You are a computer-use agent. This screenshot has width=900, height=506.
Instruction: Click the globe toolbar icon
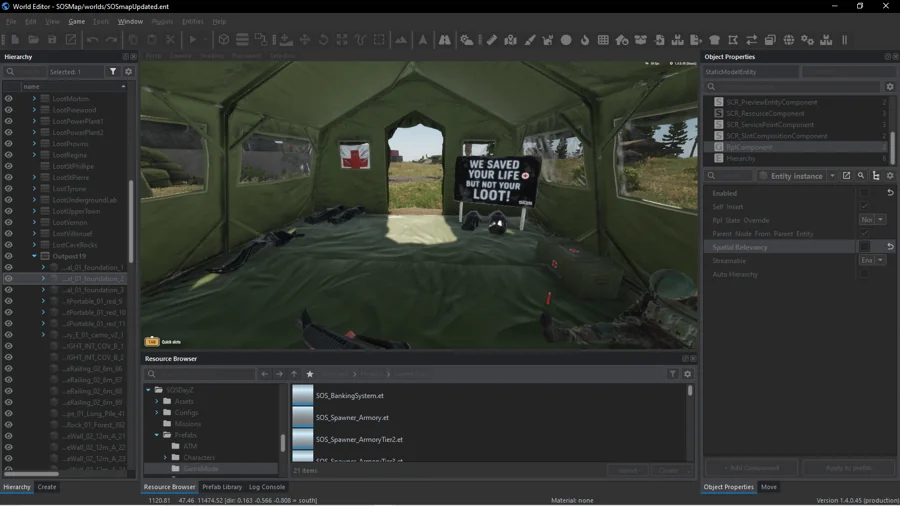click(x=789, y=40)
